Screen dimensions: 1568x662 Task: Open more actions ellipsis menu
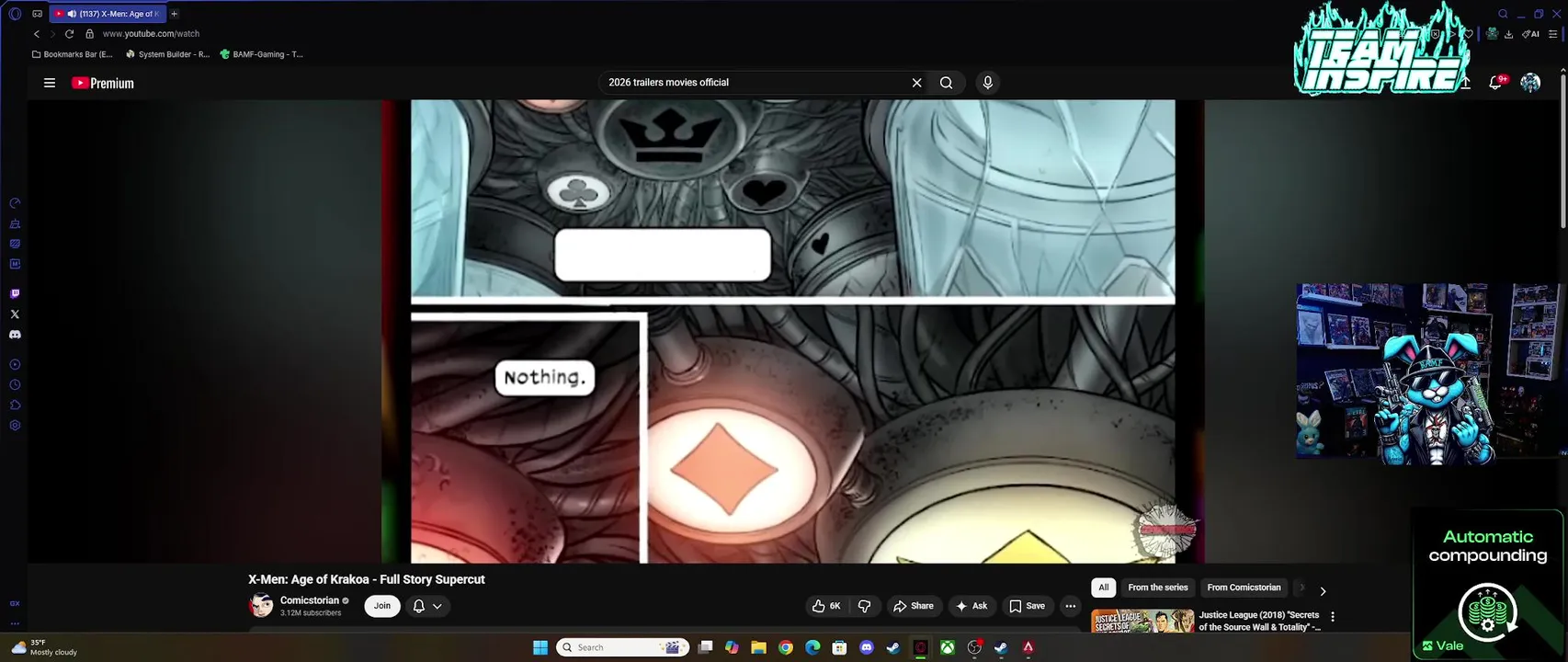coord(1070,606)
